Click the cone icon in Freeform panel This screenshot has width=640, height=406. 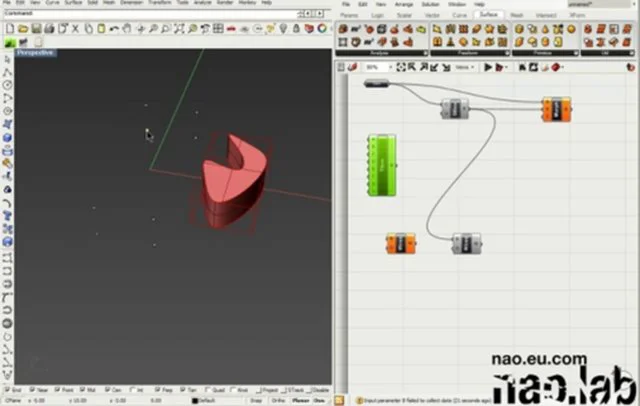[450, 42]
